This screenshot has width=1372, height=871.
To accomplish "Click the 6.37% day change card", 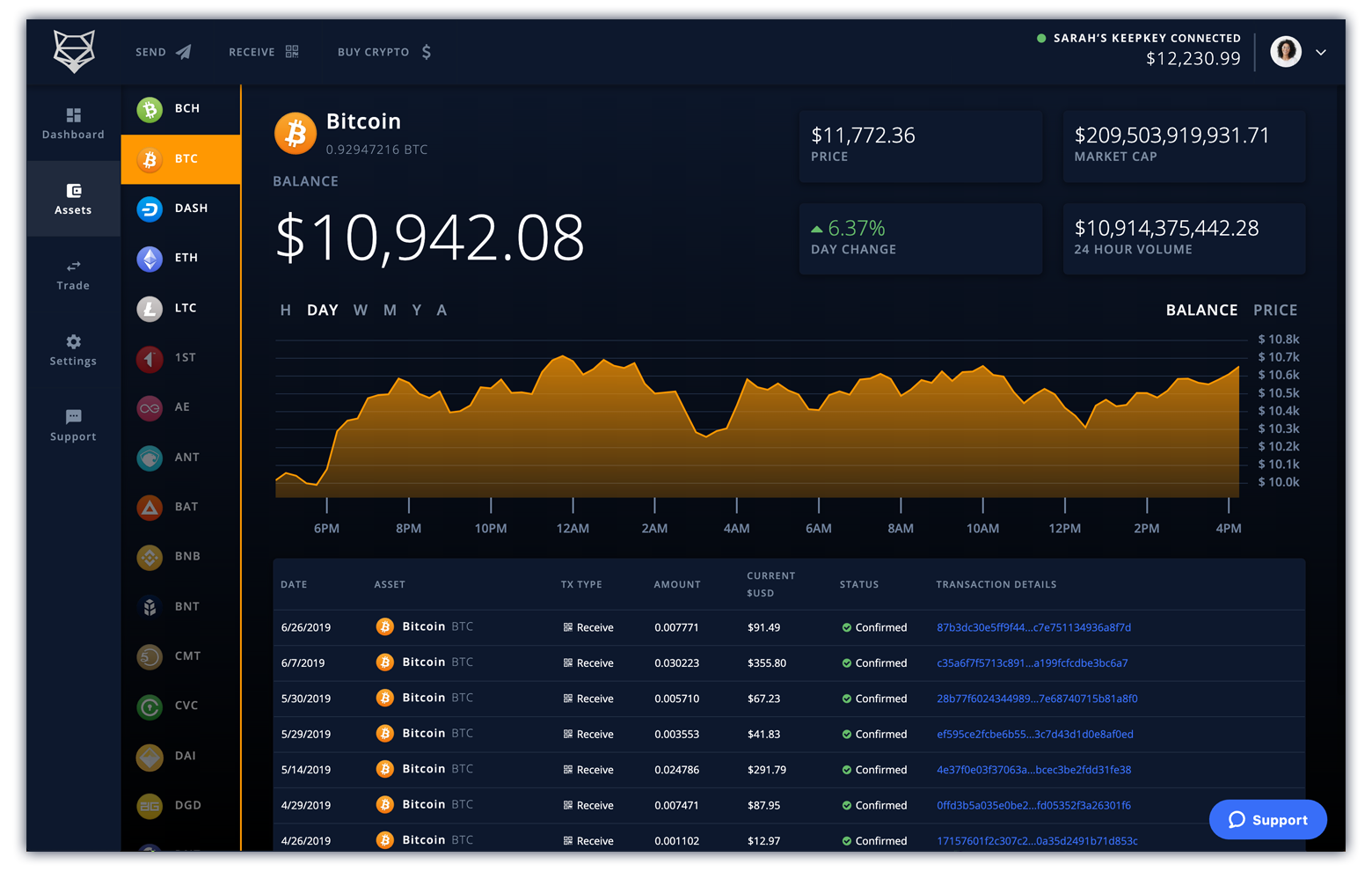I will point(921,239).
